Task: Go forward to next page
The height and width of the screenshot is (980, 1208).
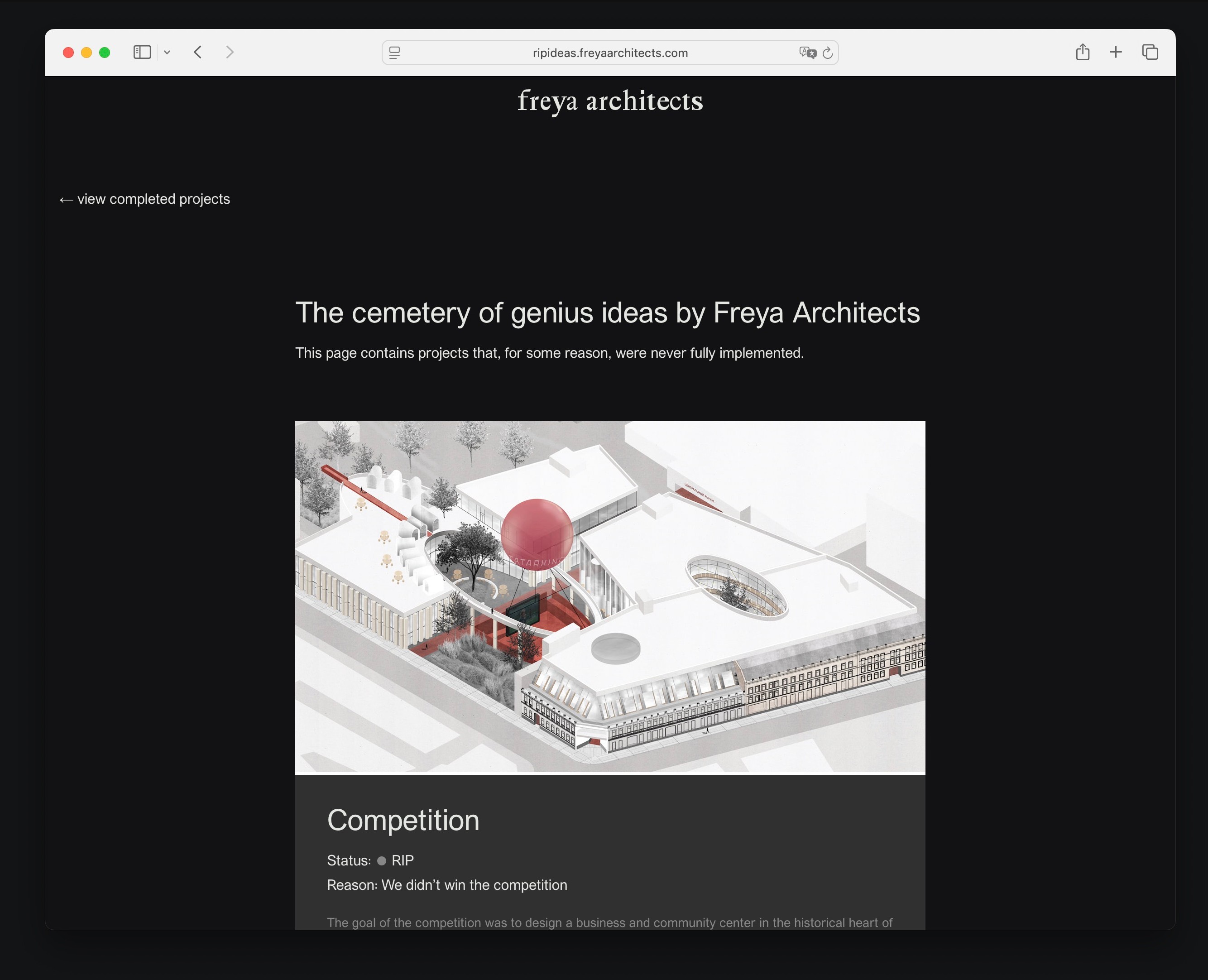Action: 230,53
